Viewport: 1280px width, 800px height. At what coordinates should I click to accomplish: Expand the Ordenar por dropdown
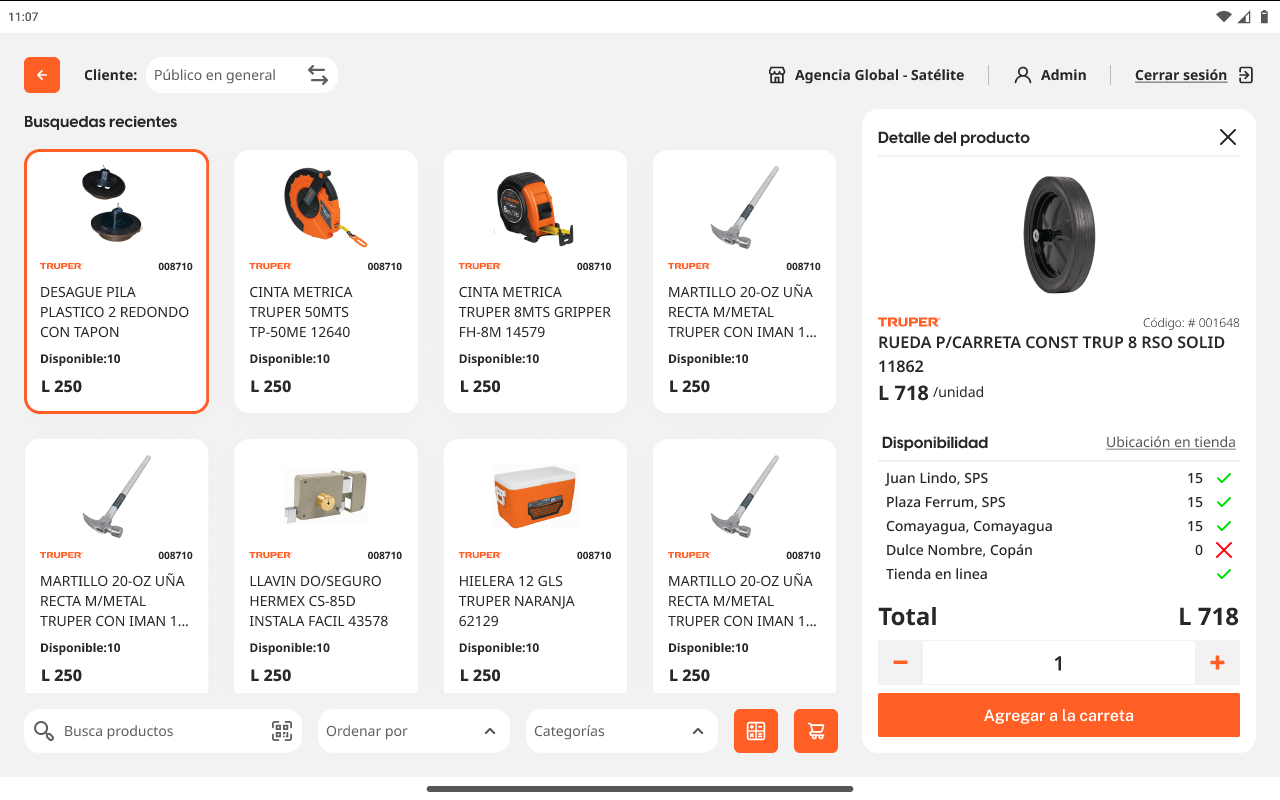pyautogui.click(x=413, y=731)
